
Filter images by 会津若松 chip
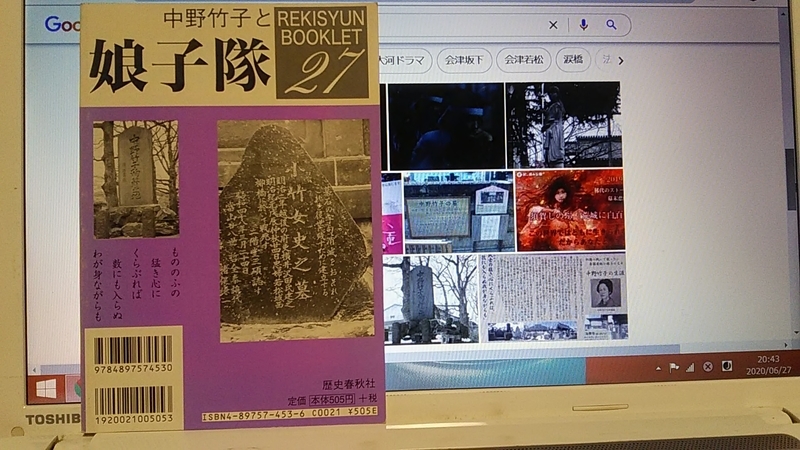click(x=523, y=60)
